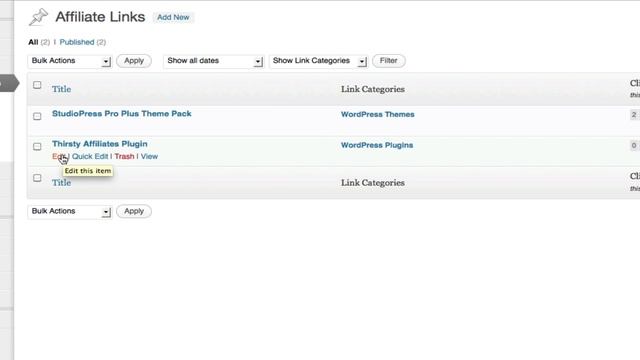Click the pushpin icon beside Affiliate Links
Screen dimensions: 640x360
pos(38,17)
